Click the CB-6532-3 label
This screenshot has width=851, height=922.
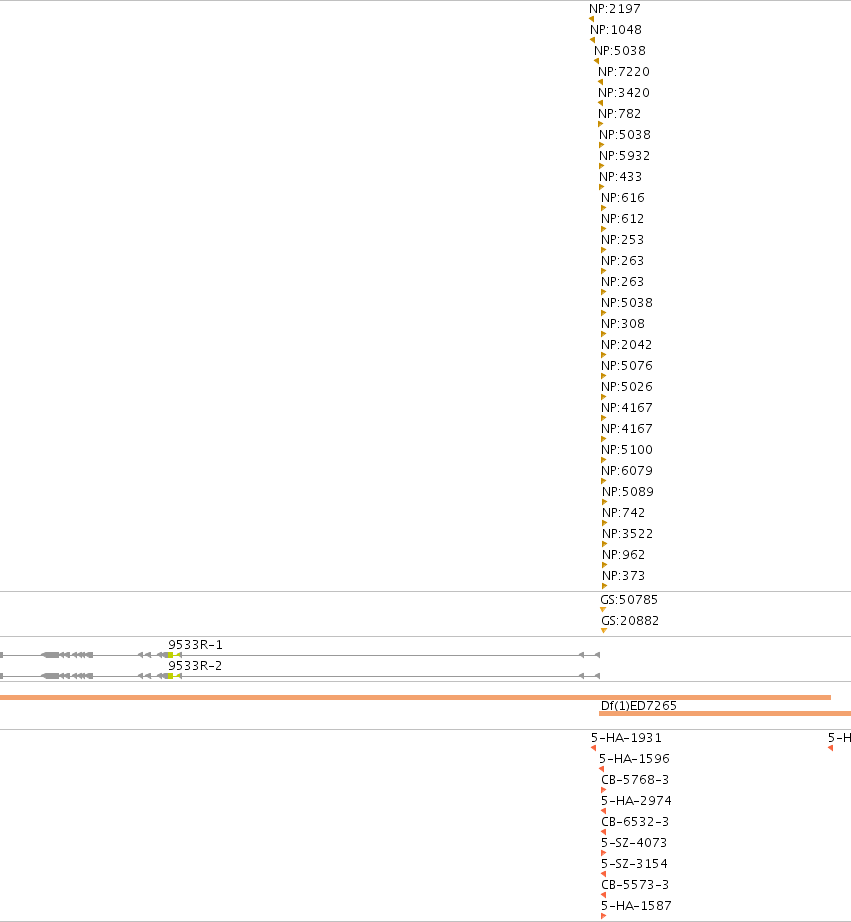coord(635,822)
